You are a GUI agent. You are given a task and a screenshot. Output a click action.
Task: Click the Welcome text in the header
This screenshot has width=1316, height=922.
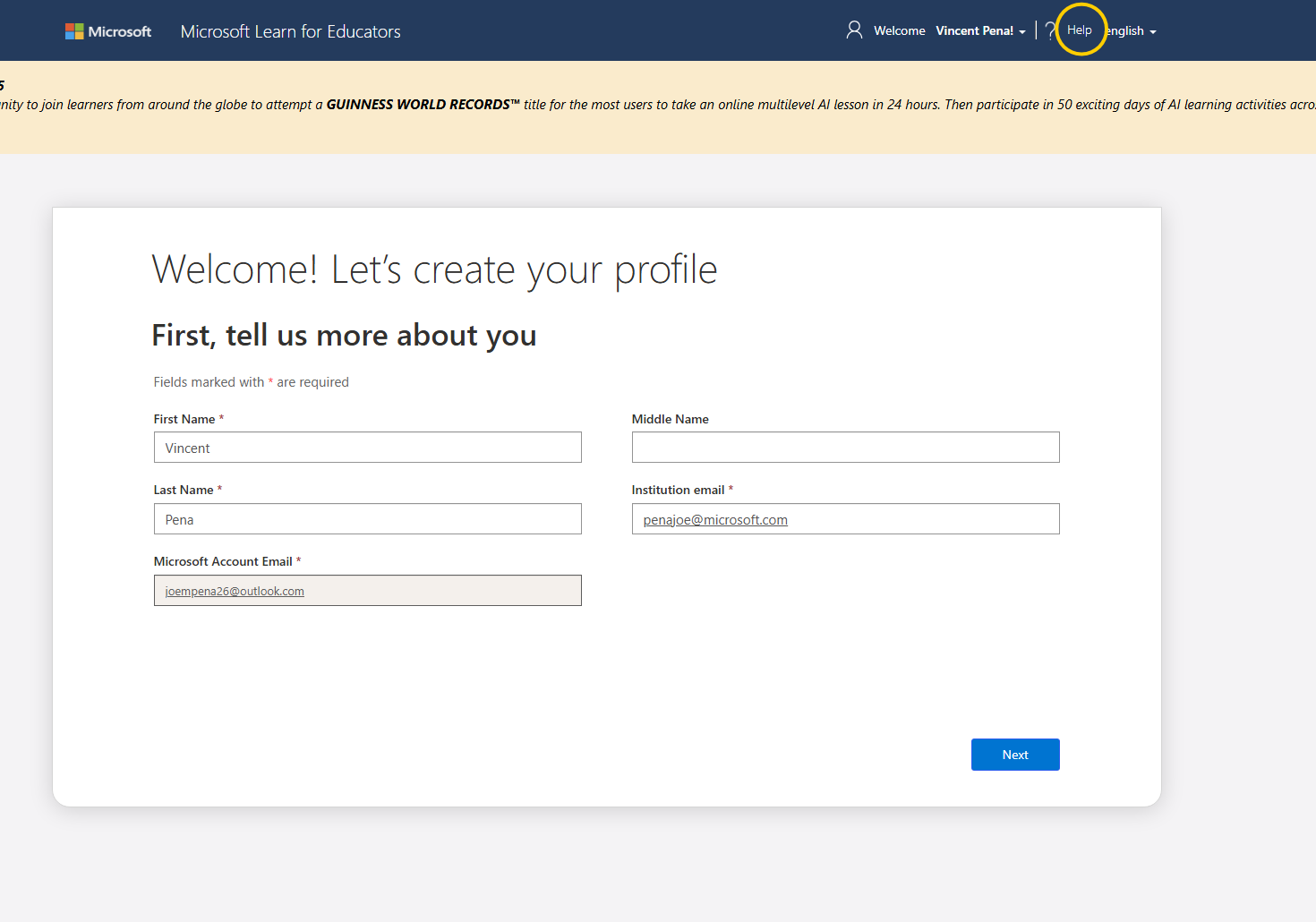[899, 30]
